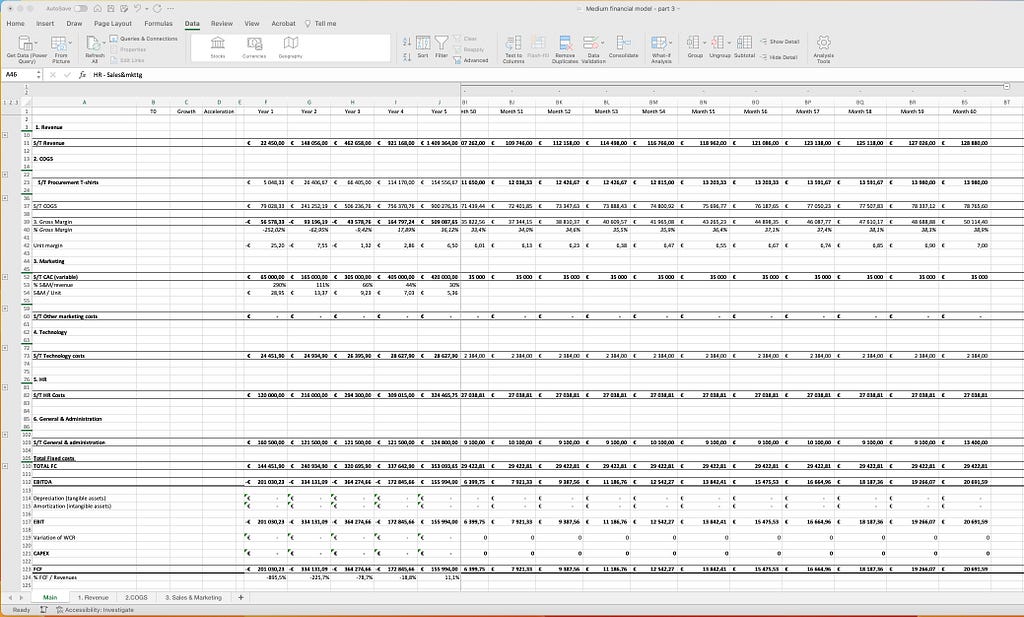Toggle the Filter funnel icon
The width and height of the screenshot is (1024, 617).
point(441,44)
